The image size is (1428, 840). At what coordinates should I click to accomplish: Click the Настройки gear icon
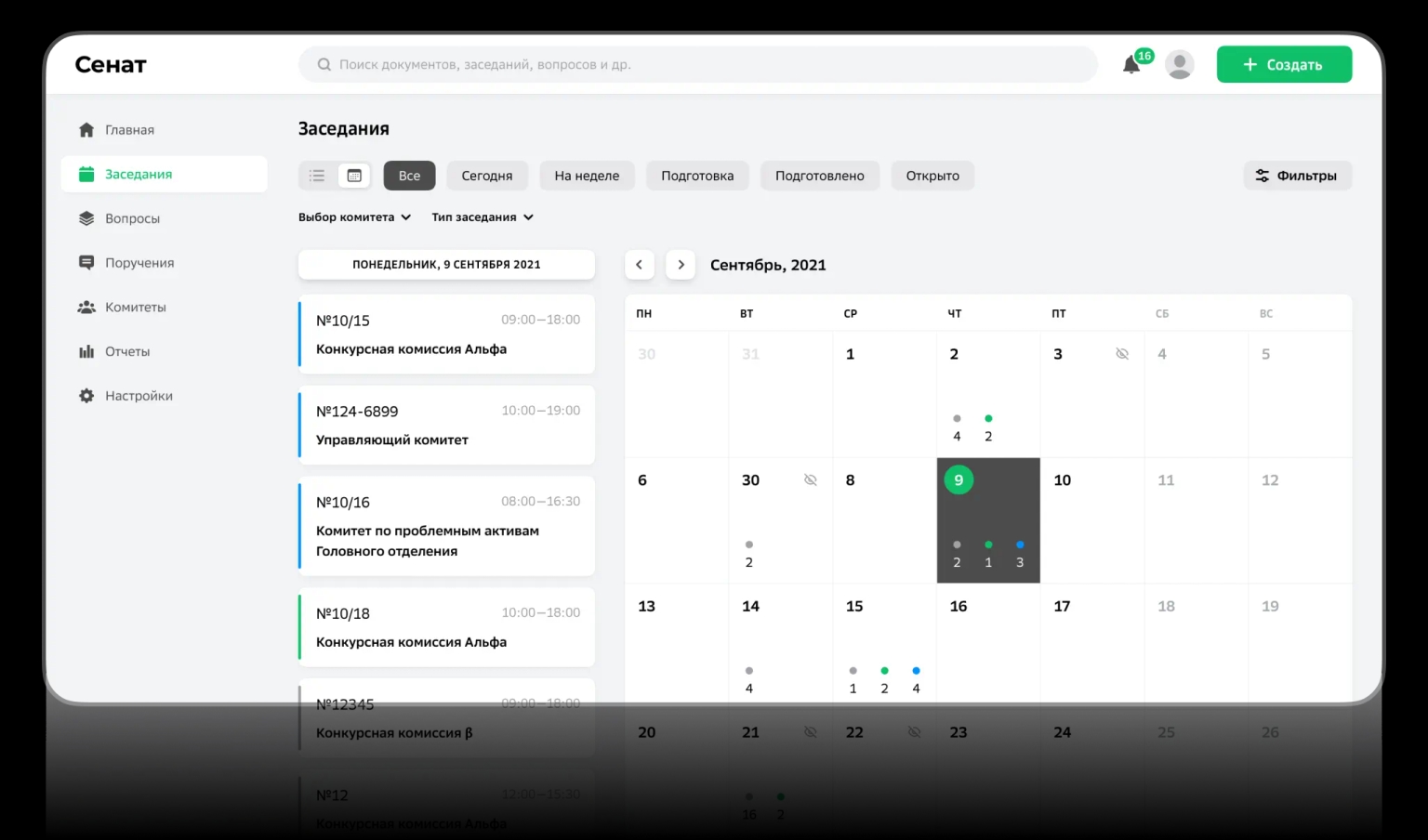click(x=86, y=396)
